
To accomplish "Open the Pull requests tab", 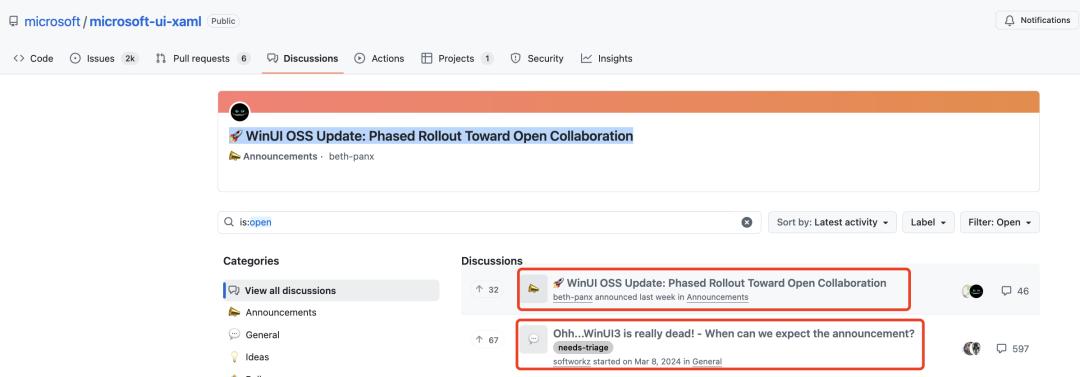I will [x=202, y=59].
